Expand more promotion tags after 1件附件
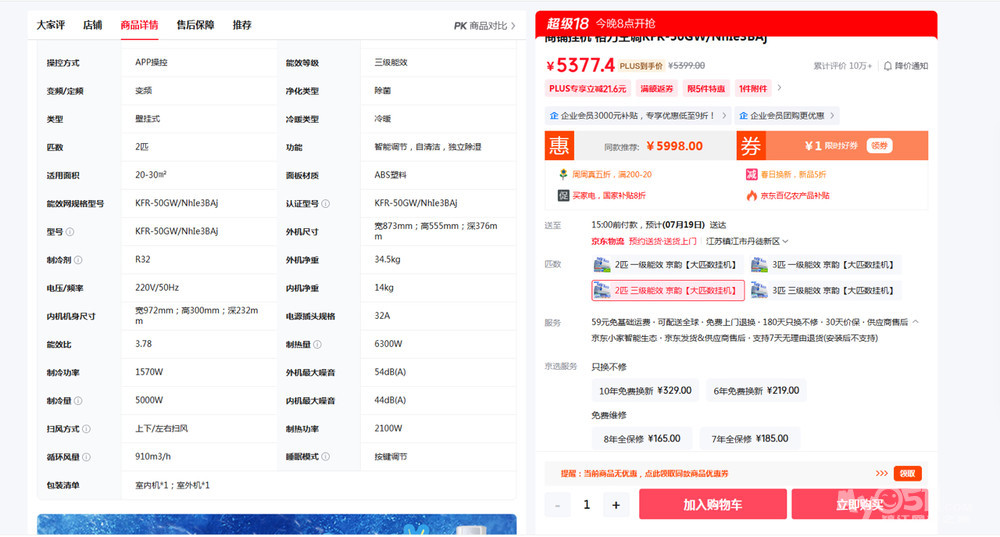This screenshot has height=537, width=1000. (780, 88)
